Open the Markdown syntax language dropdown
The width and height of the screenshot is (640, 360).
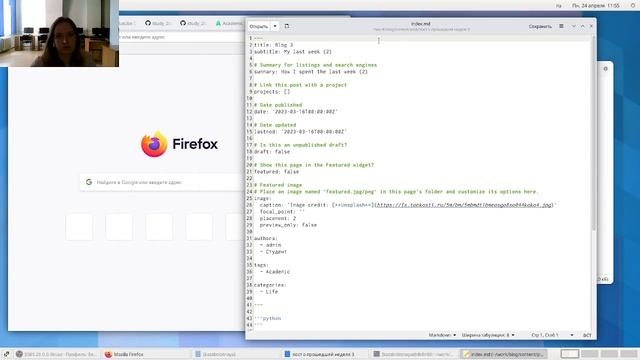(x=442, y=335)
